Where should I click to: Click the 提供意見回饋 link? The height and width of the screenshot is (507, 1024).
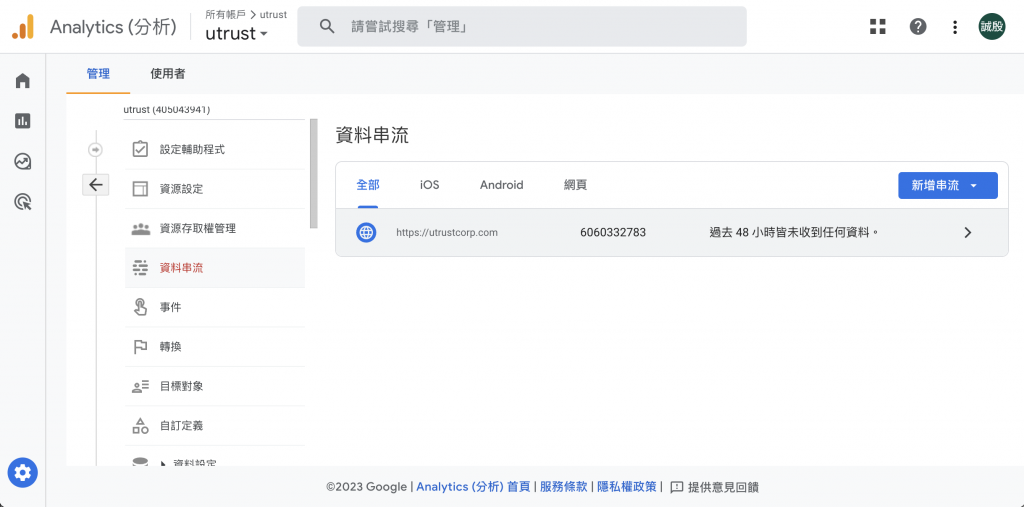(723, 487)
